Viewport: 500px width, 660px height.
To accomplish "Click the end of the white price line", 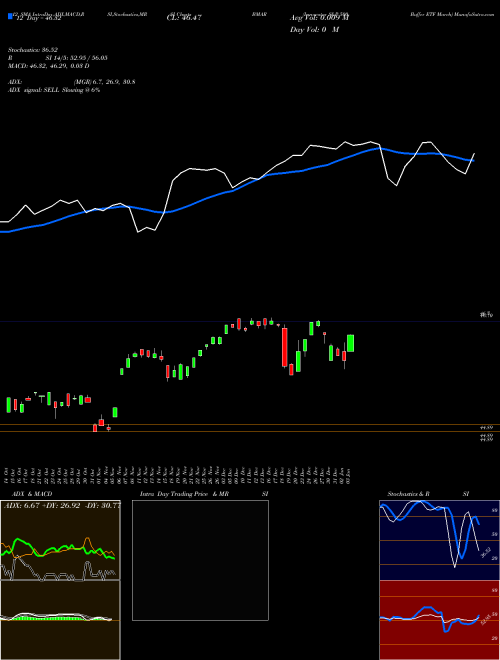I will coord(474,154).
